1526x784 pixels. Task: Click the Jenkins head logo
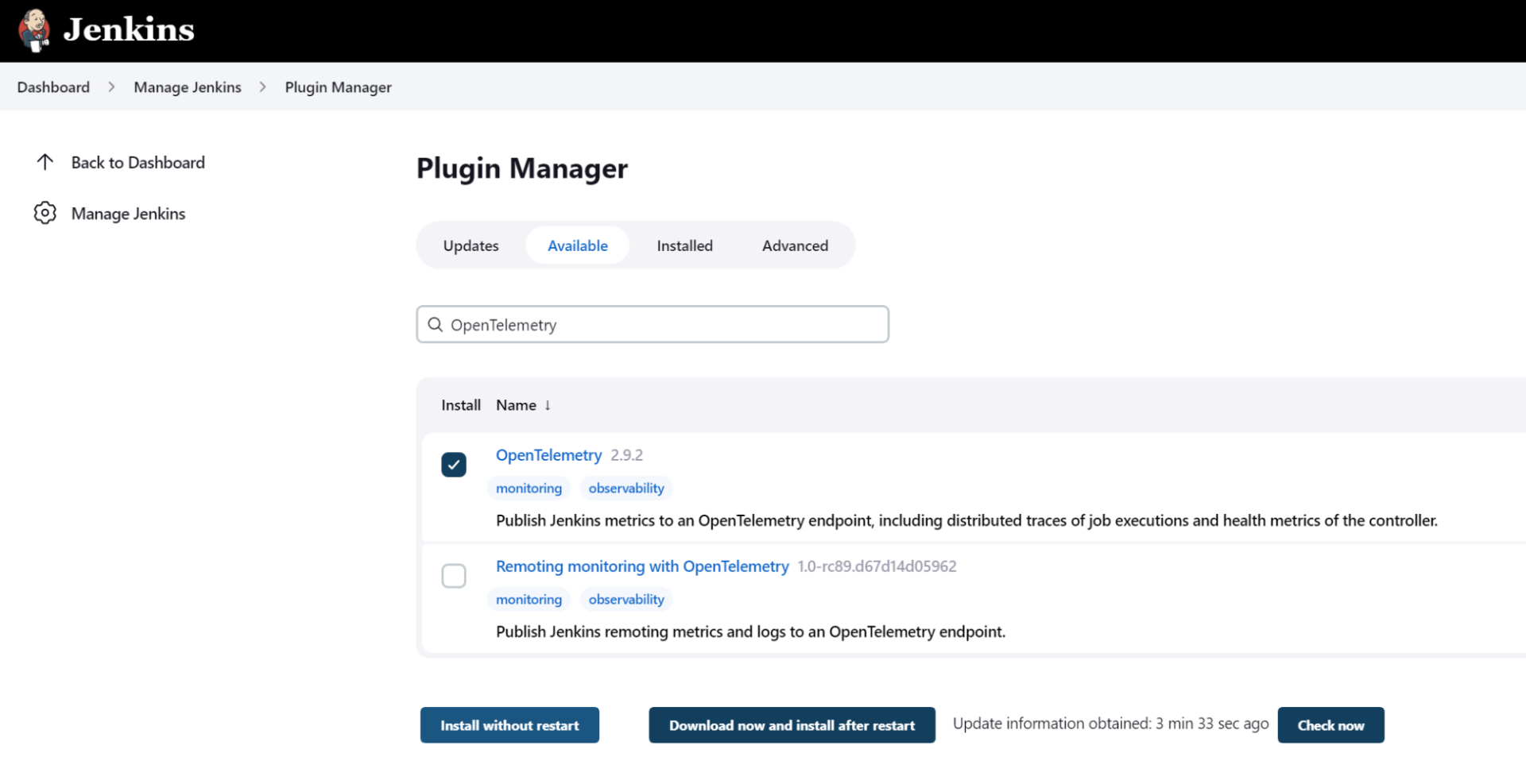tap(35, 30)
